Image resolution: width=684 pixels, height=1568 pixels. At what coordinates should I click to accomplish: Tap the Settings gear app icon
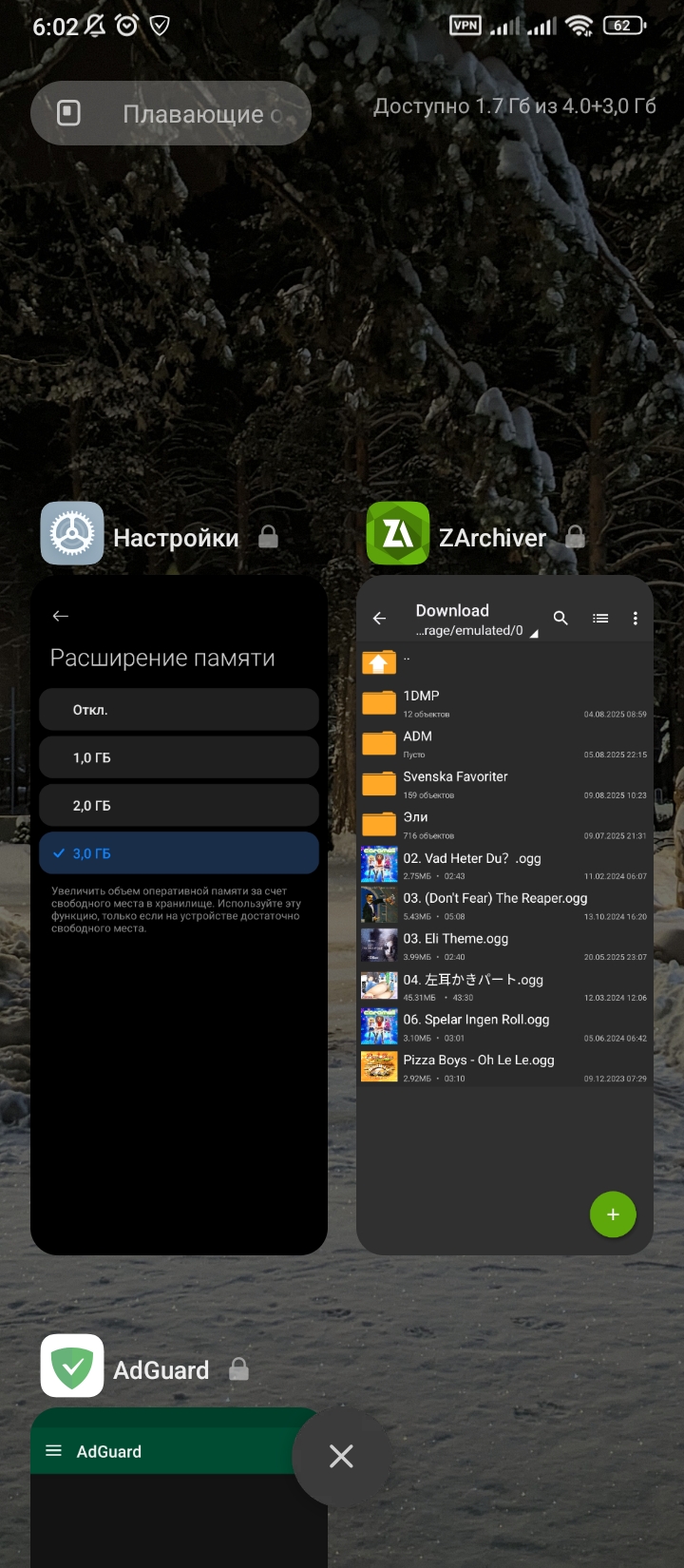[72, 534]
